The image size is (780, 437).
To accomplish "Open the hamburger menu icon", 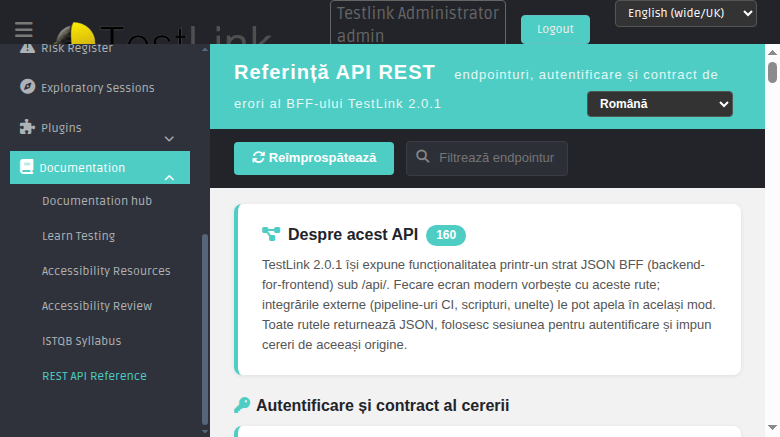I will point(23,29).
